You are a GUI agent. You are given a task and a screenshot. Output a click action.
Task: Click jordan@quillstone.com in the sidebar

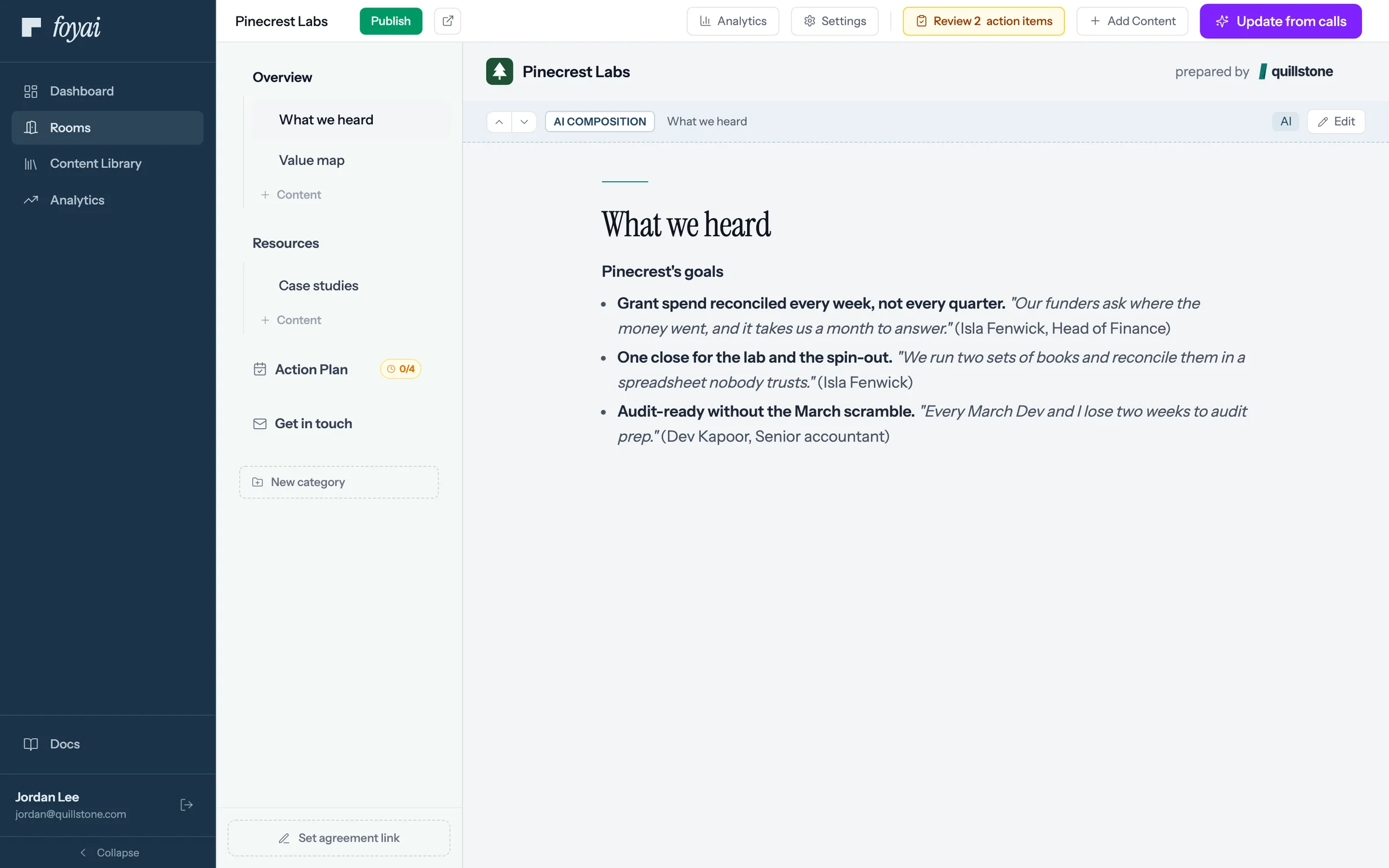[71, 814]
